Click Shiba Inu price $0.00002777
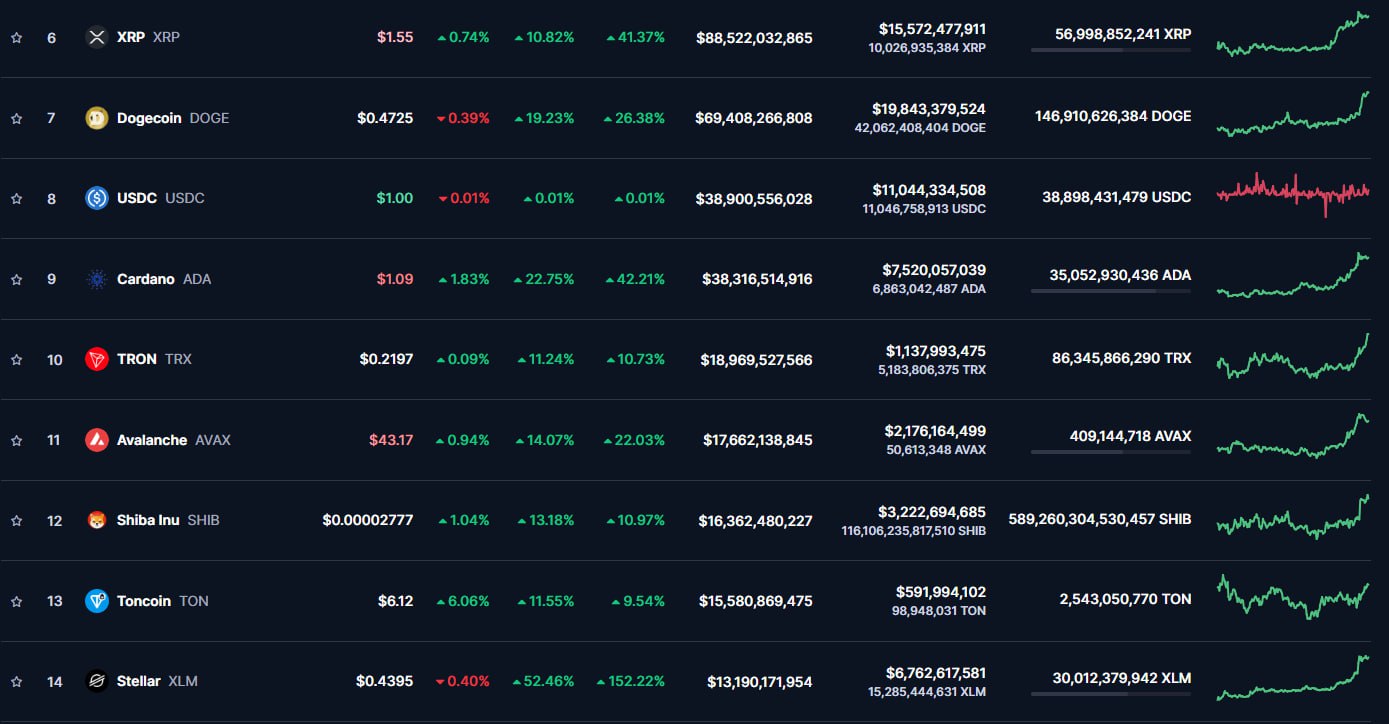Screen dimensions: 1389x724 click(368, 520)
